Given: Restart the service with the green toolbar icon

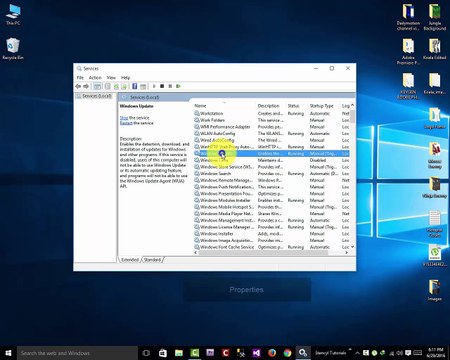Looking at the screenshot, I should [x=178, y=86].
